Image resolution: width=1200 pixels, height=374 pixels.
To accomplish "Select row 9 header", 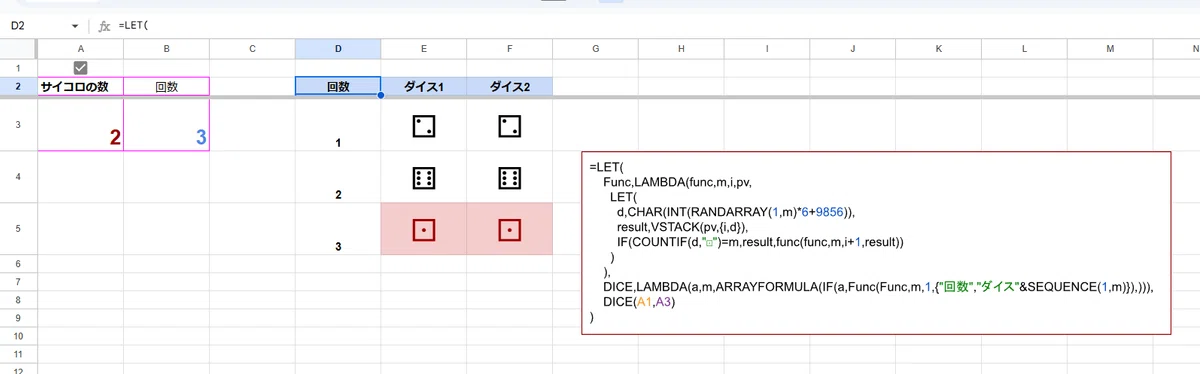I will 18,318.
